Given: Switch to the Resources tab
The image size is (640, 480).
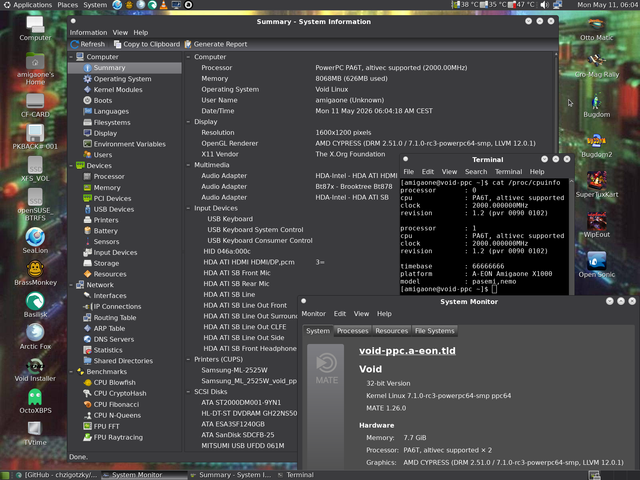Looking at the screenshot, I should pyautogui.click(x=391, y=331).
